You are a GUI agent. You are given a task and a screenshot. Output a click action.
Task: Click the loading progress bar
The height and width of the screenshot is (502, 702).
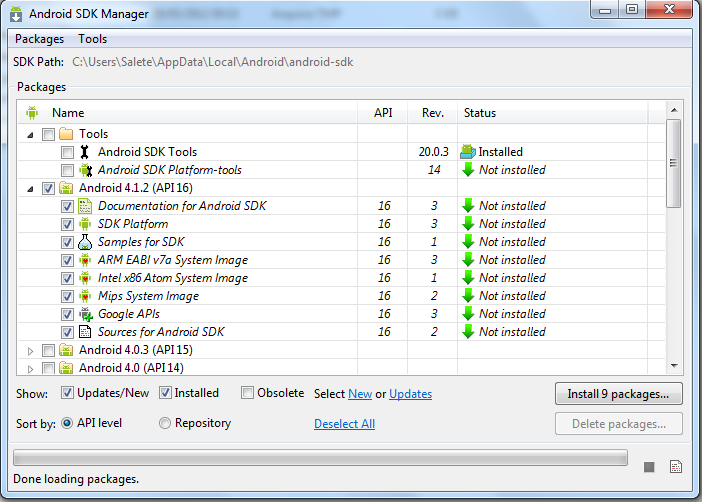[x=321, y=458]
